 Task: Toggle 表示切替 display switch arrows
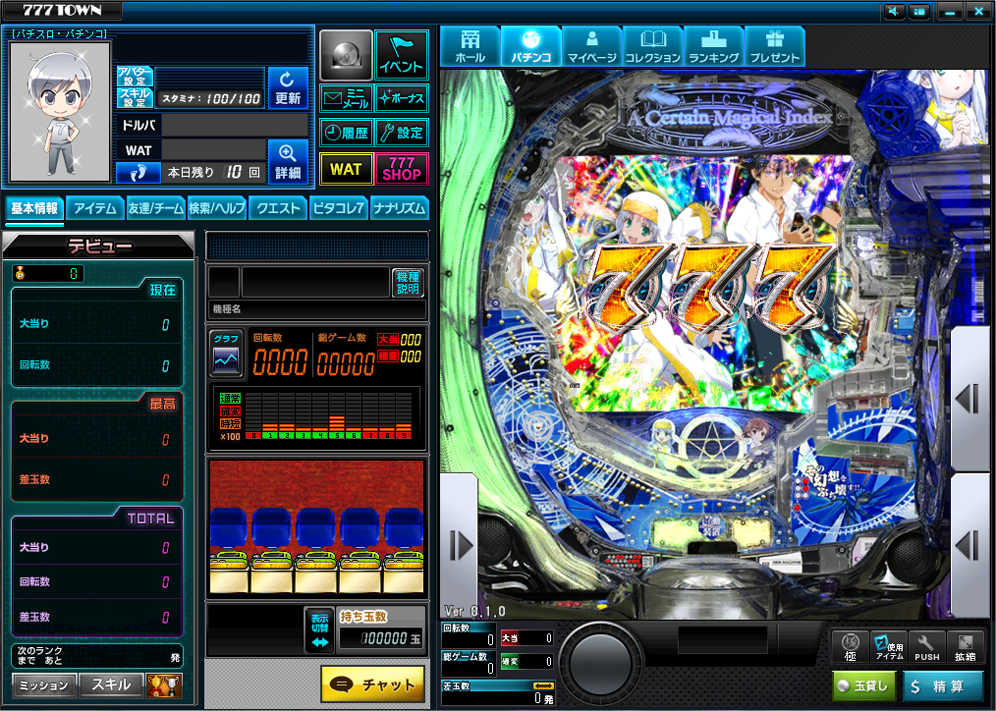click(320, 630)
